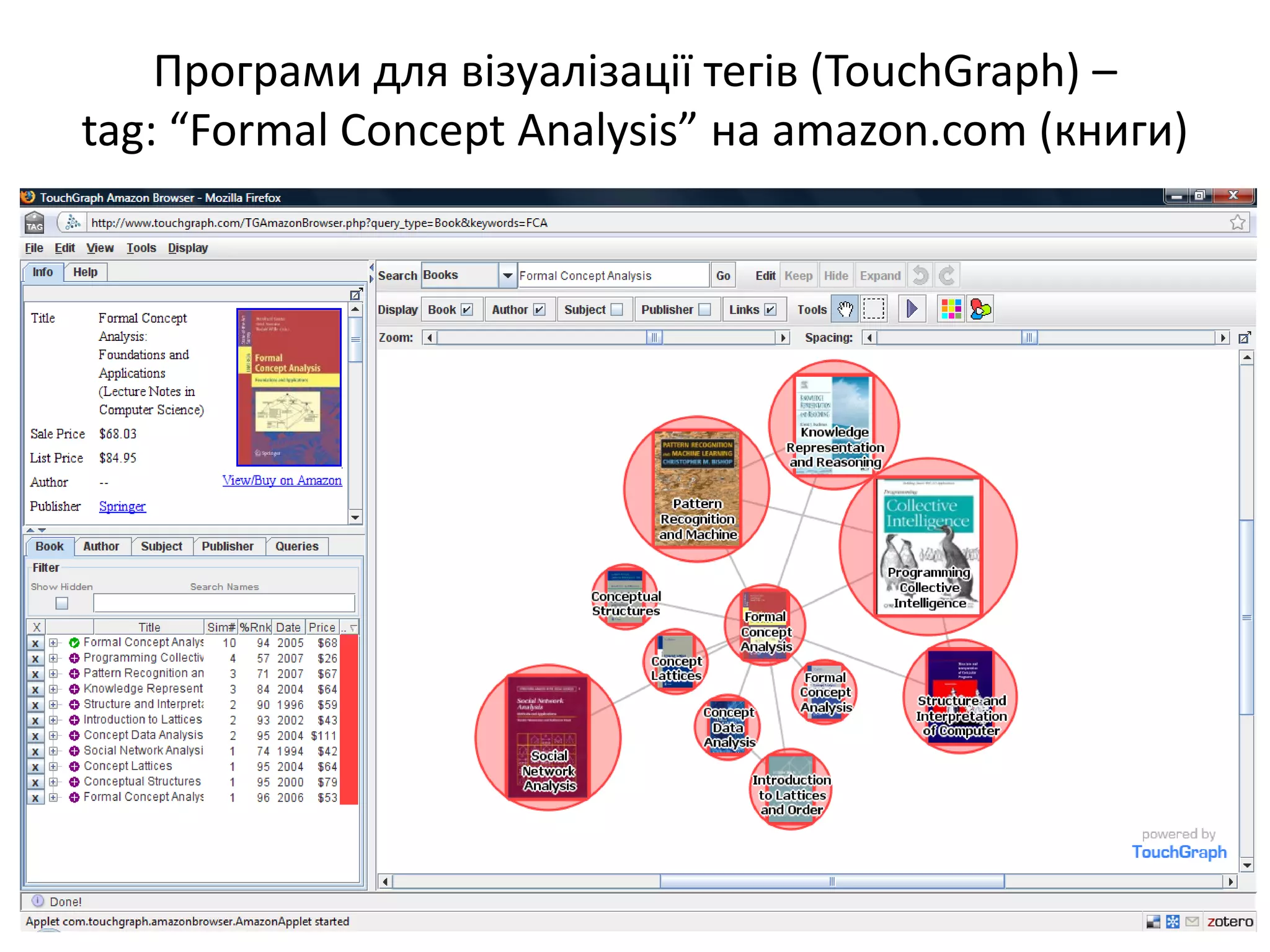
Task: Open the Books search type dropdown
Action: [x=507, y=275]
